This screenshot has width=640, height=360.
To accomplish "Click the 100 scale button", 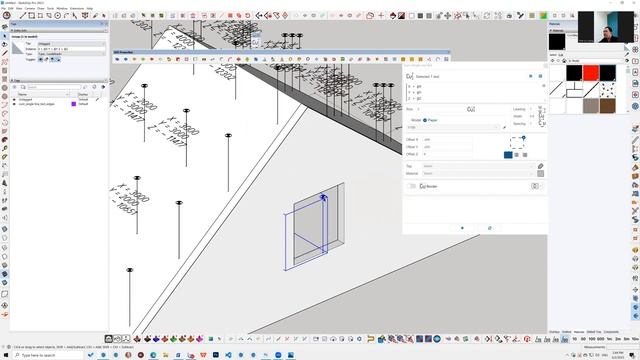I will pyautogui.click(x=592, y=339).
